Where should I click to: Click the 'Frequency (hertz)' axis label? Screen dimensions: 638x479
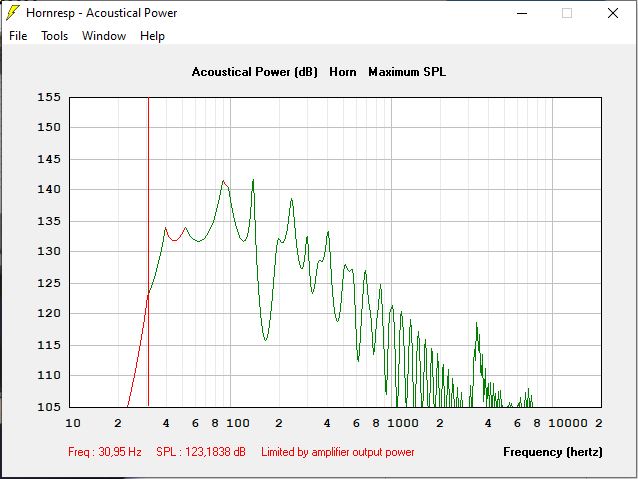(553, 452)
